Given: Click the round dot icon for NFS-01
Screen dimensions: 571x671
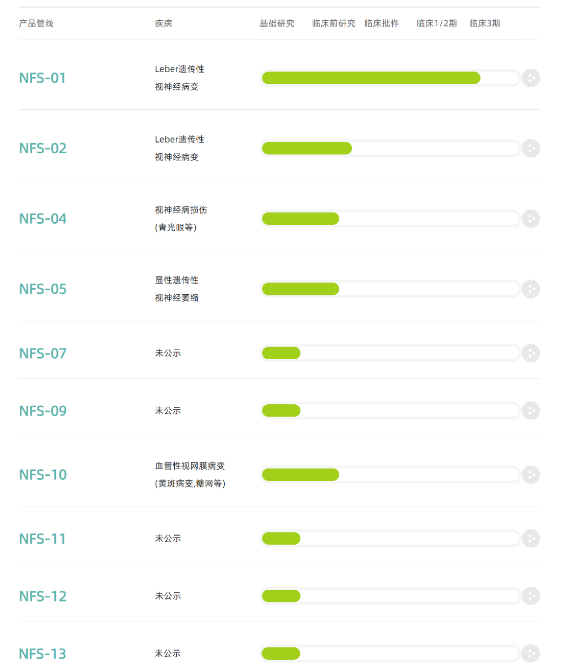Looking at the screenshot, I should [531, 78].
